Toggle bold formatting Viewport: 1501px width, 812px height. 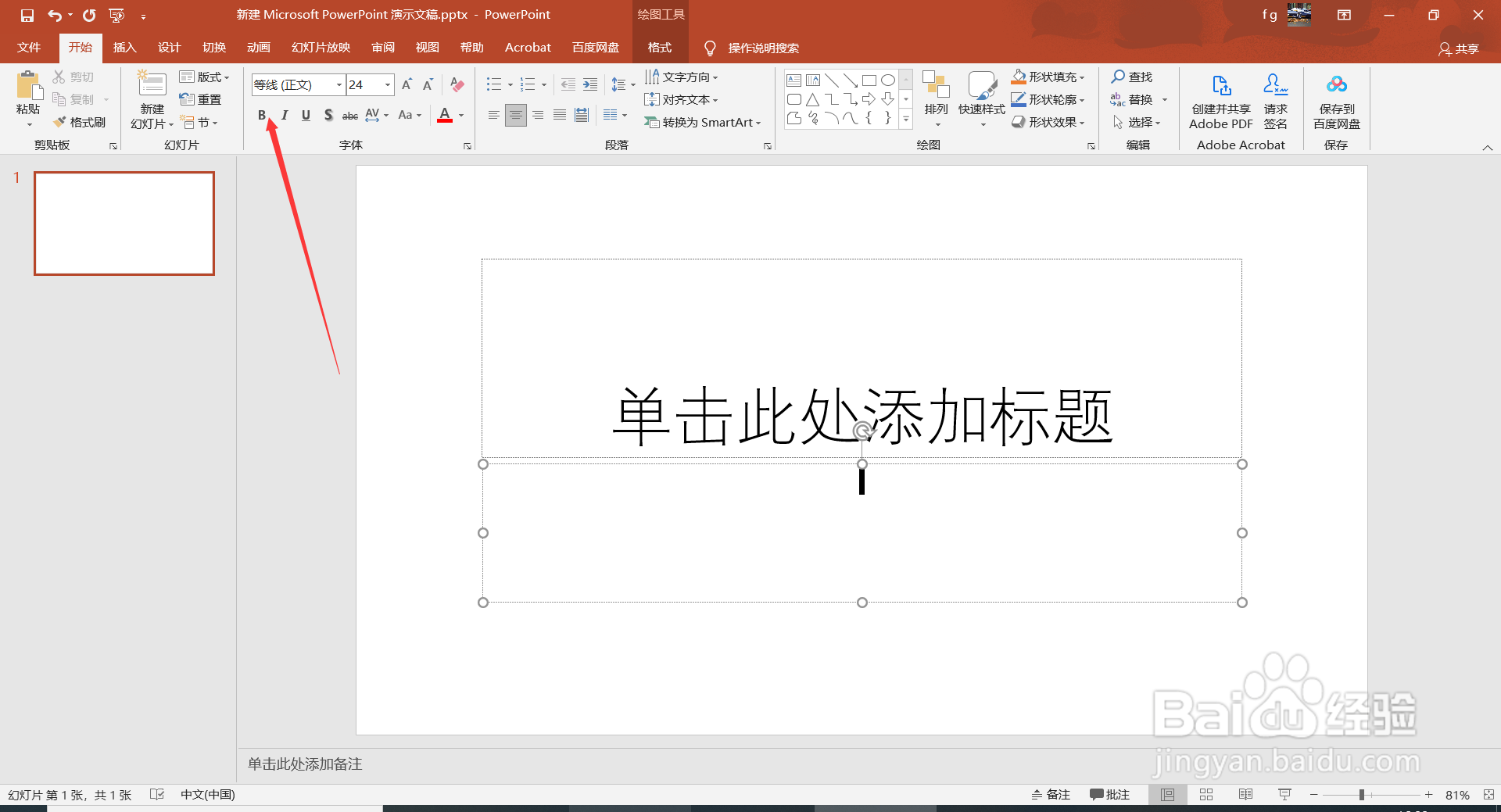262,115
